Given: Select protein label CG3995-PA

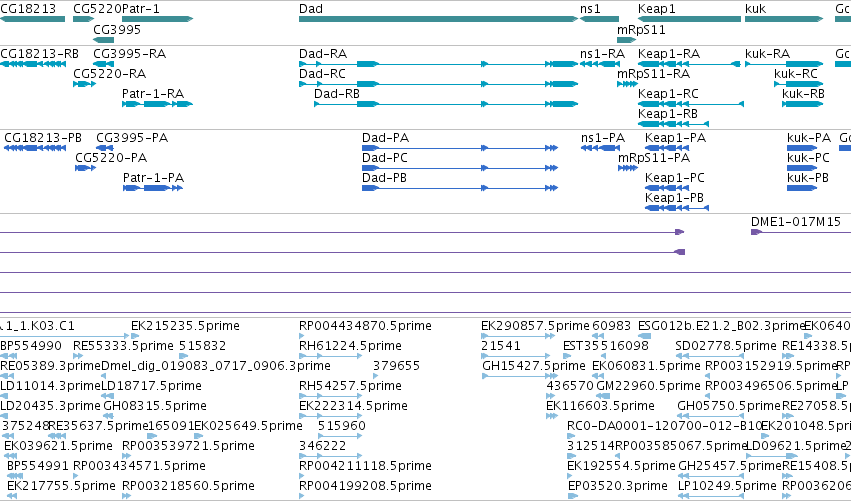Looking at the screenshot, I should pyautogui.click(x=132, y=138).
